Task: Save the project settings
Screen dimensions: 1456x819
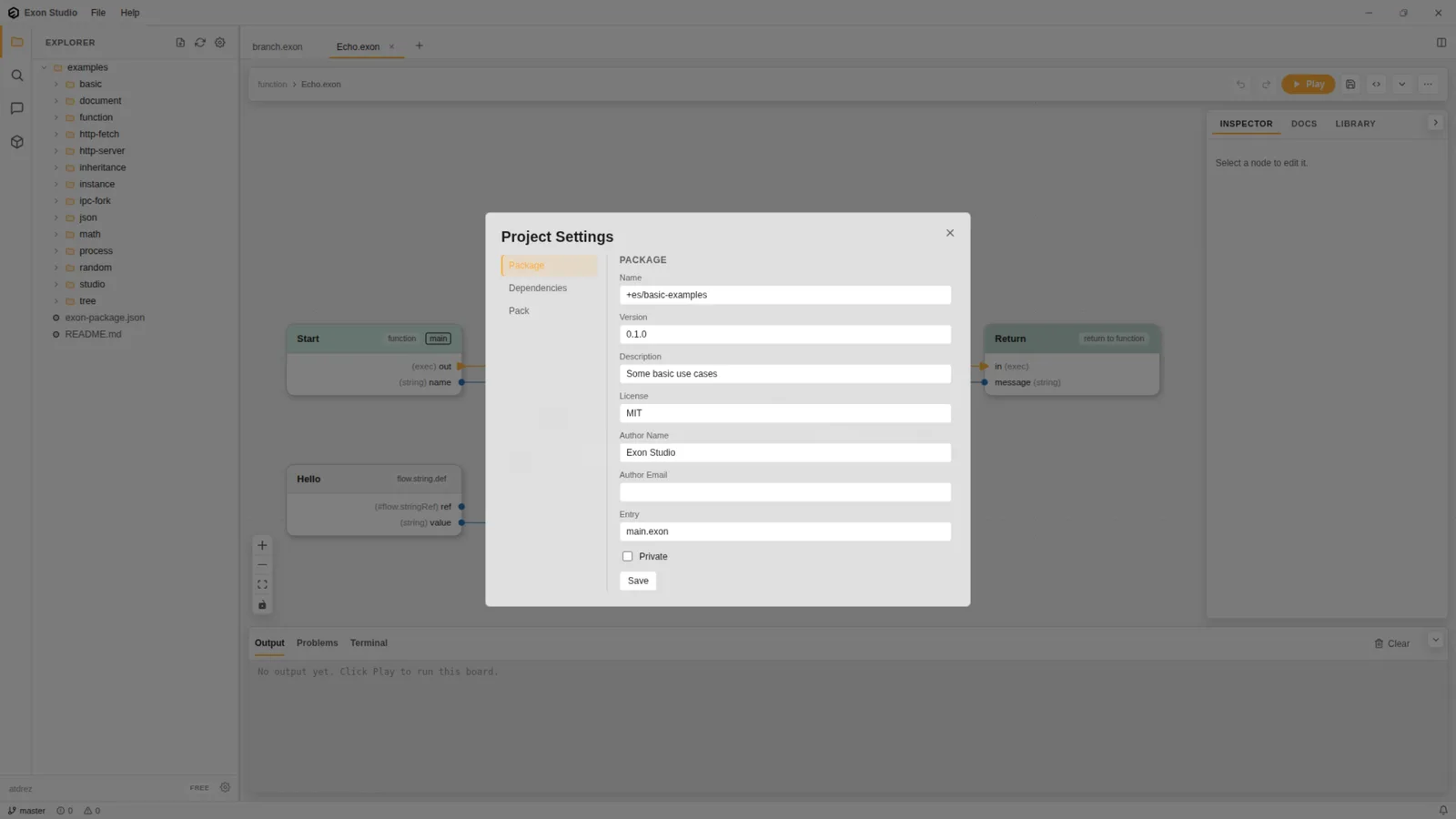Action: 638,581
